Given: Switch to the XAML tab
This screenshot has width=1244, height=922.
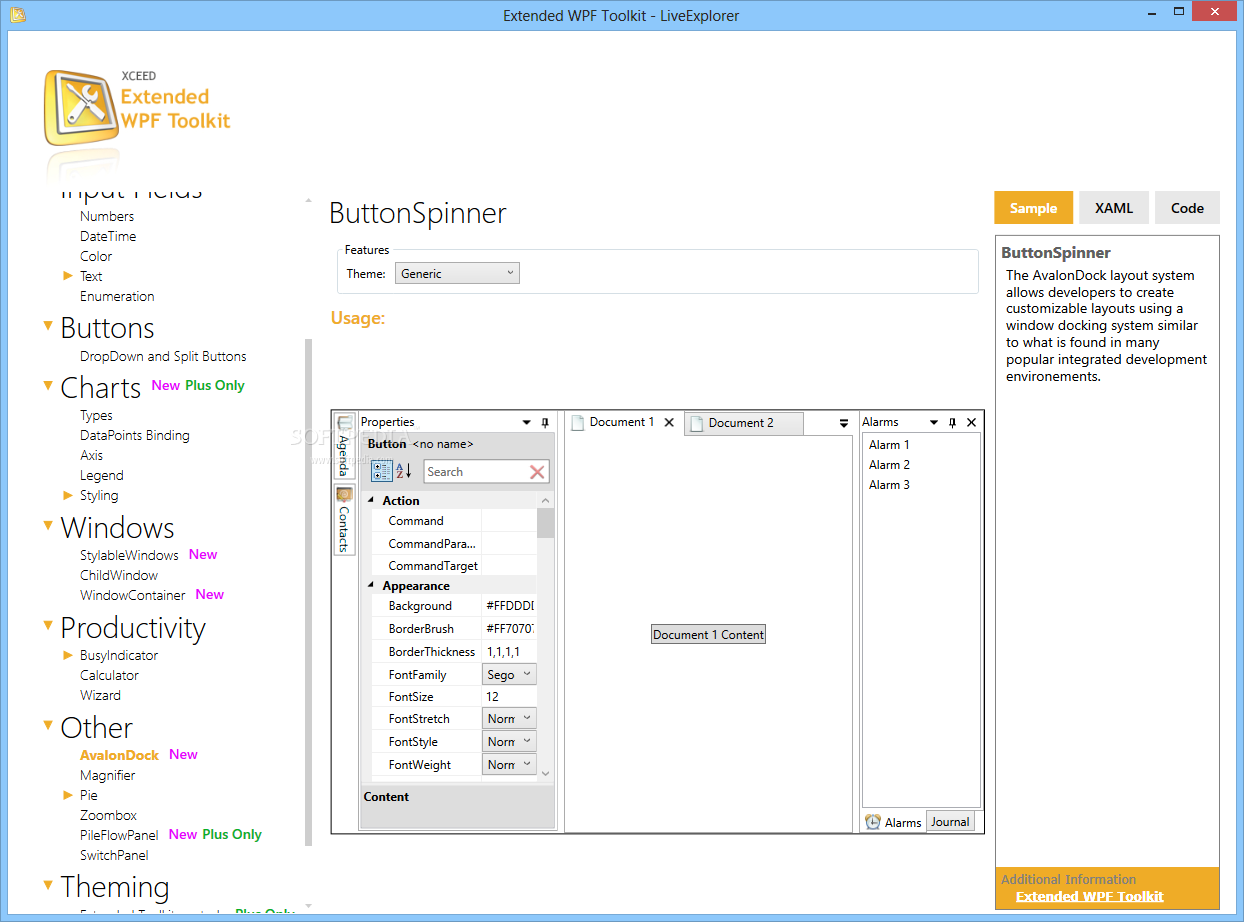Looking at the screenshot, I should pyautogui.click(x=1114, y=208).
